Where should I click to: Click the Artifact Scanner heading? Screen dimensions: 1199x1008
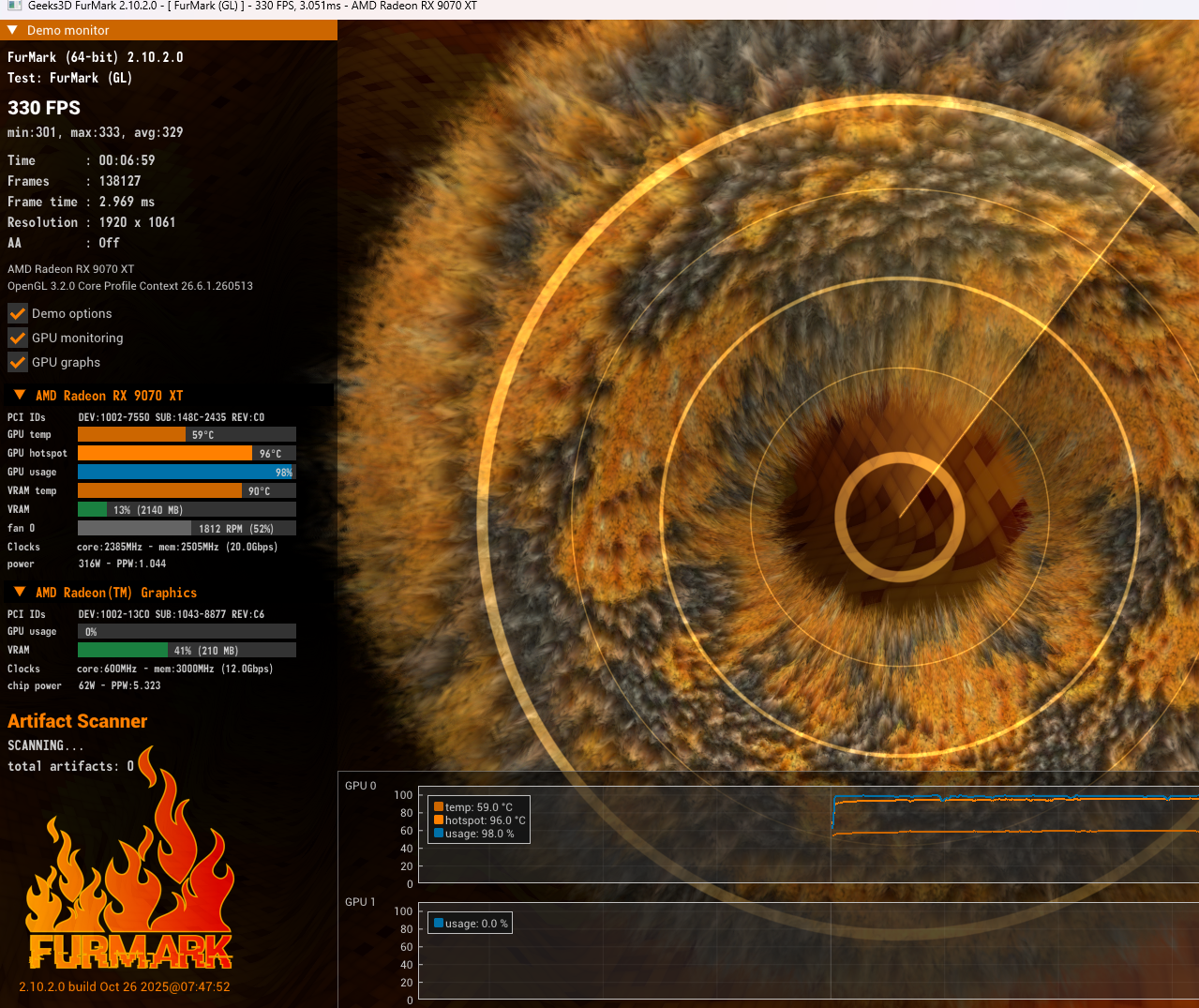[78, 721]
